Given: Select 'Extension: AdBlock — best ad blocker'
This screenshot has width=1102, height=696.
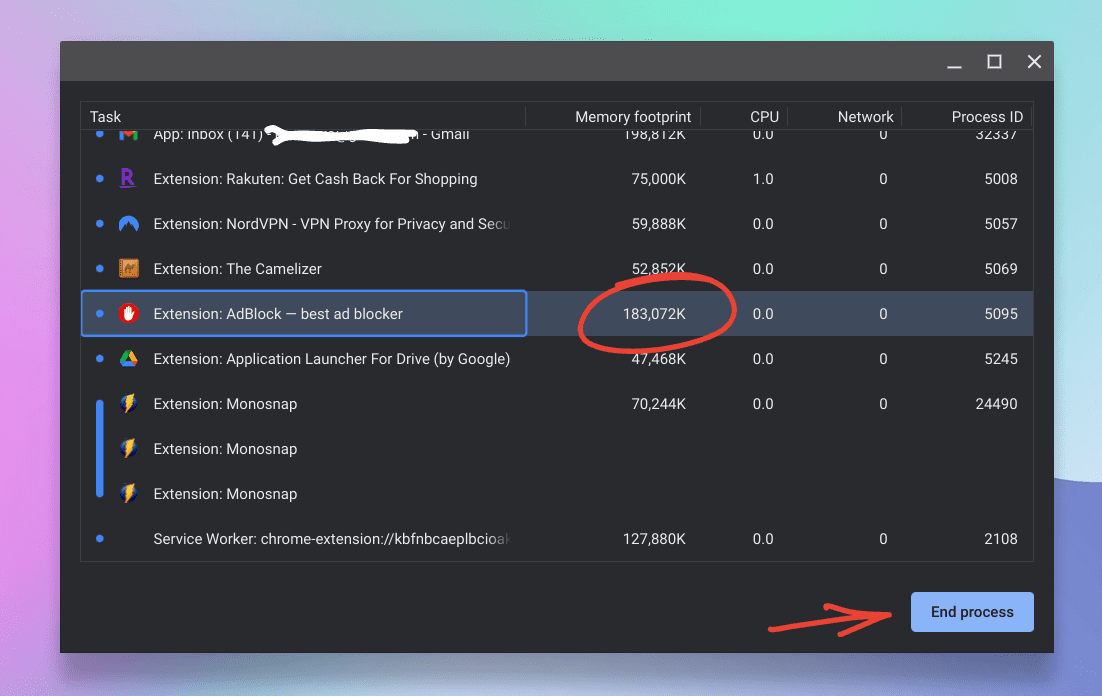Looking at the screenshot, I should click(x=557, y=314).
